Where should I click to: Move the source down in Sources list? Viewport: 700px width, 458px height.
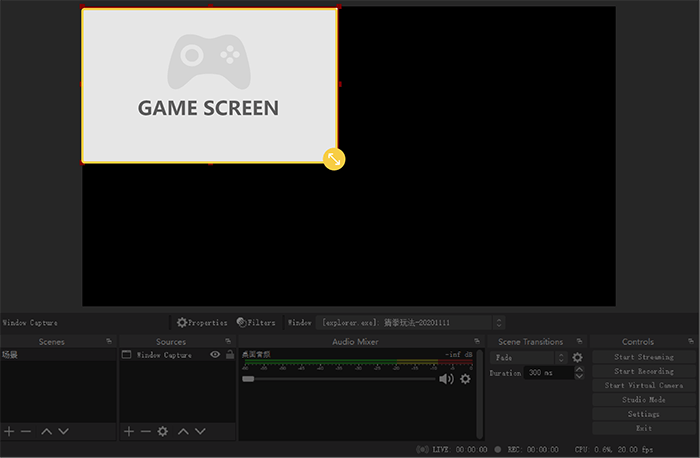[201, 431]
